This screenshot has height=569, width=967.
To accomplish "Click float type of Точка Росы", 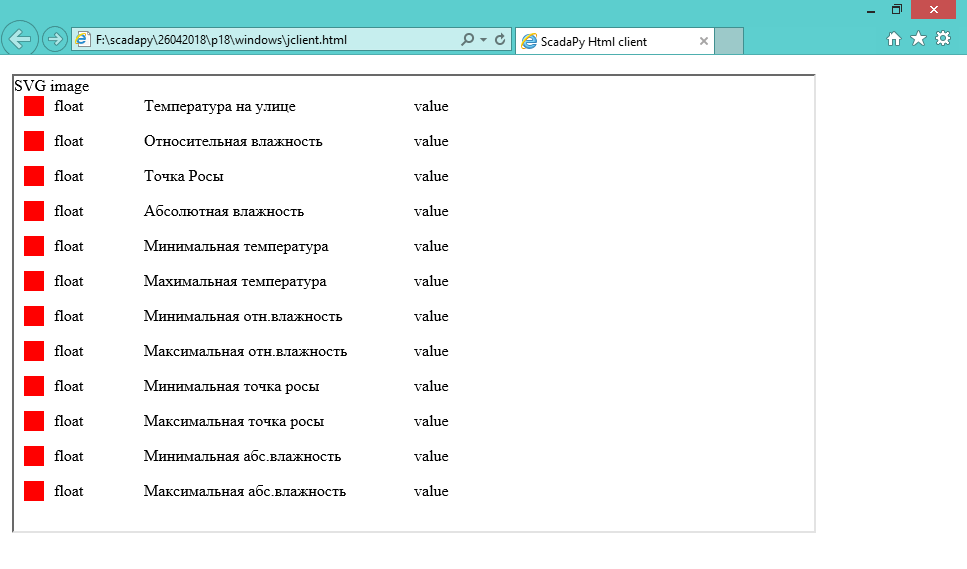I will [68, 176].
